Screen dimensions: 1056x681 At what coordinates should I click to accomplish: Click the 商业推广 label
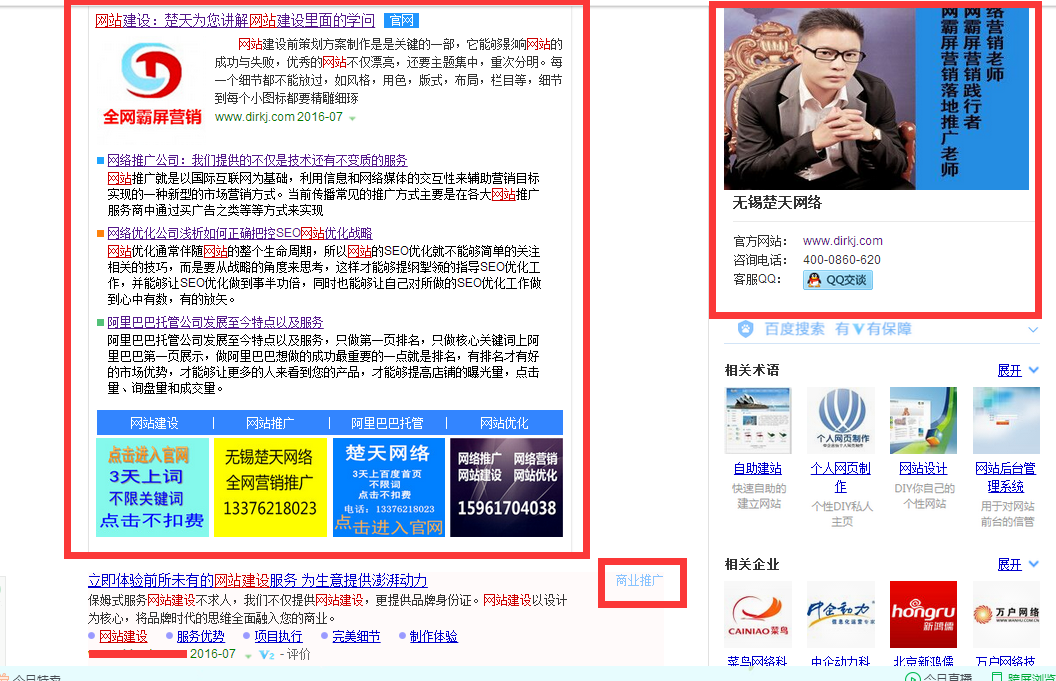click(639, 580)
